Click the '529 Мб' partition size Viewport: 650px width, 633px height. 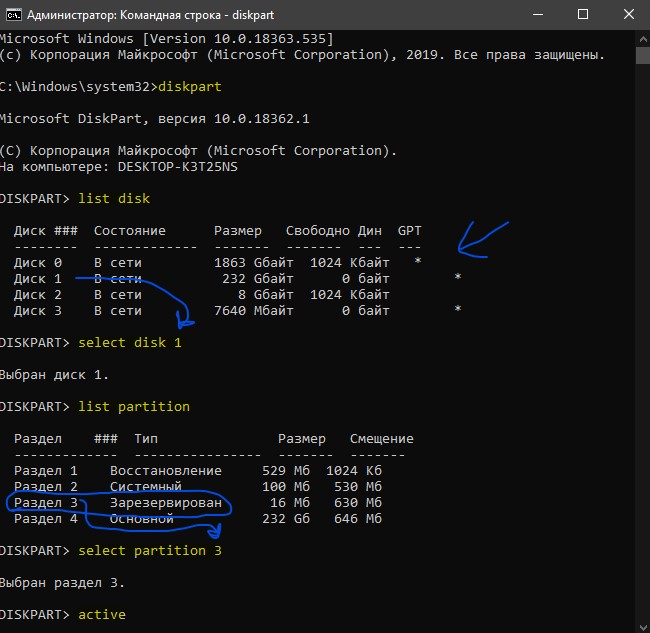286,471
